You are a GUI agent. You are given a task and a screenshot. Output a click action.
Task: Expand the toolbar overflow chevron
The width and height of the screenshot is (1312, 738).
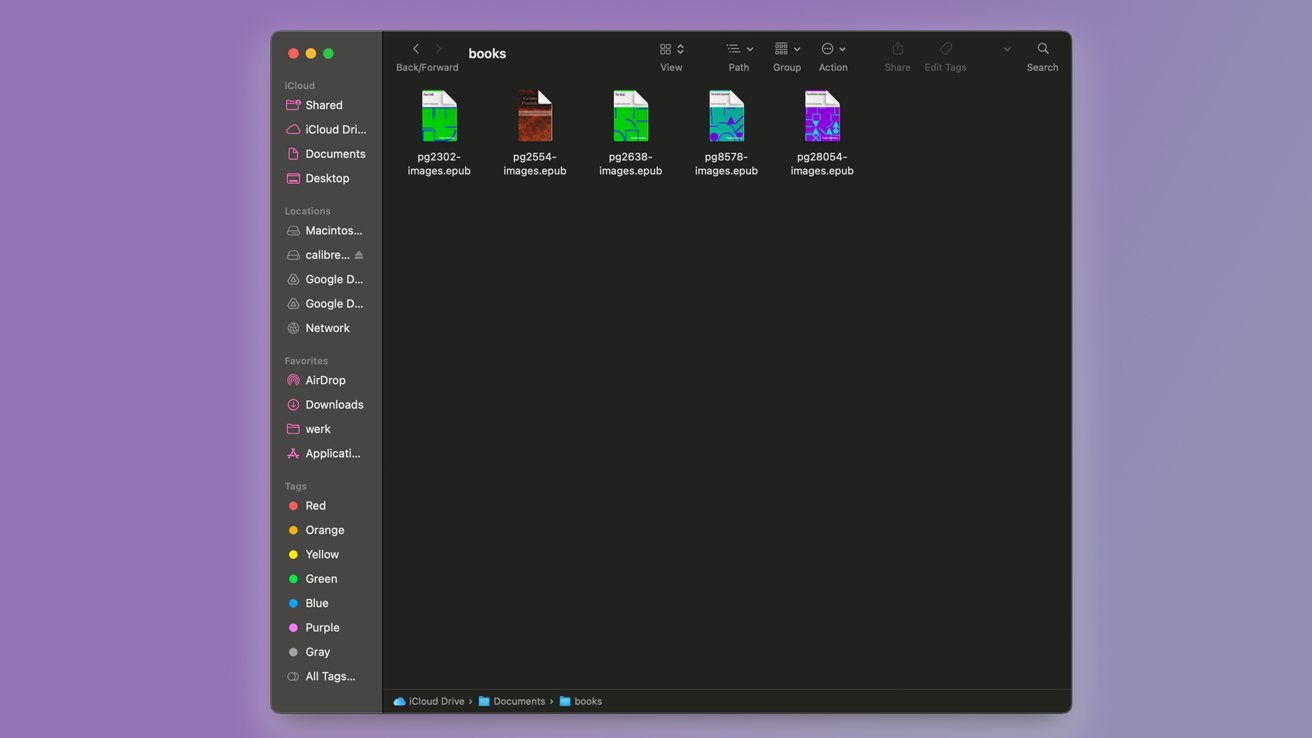(1007, 49)
